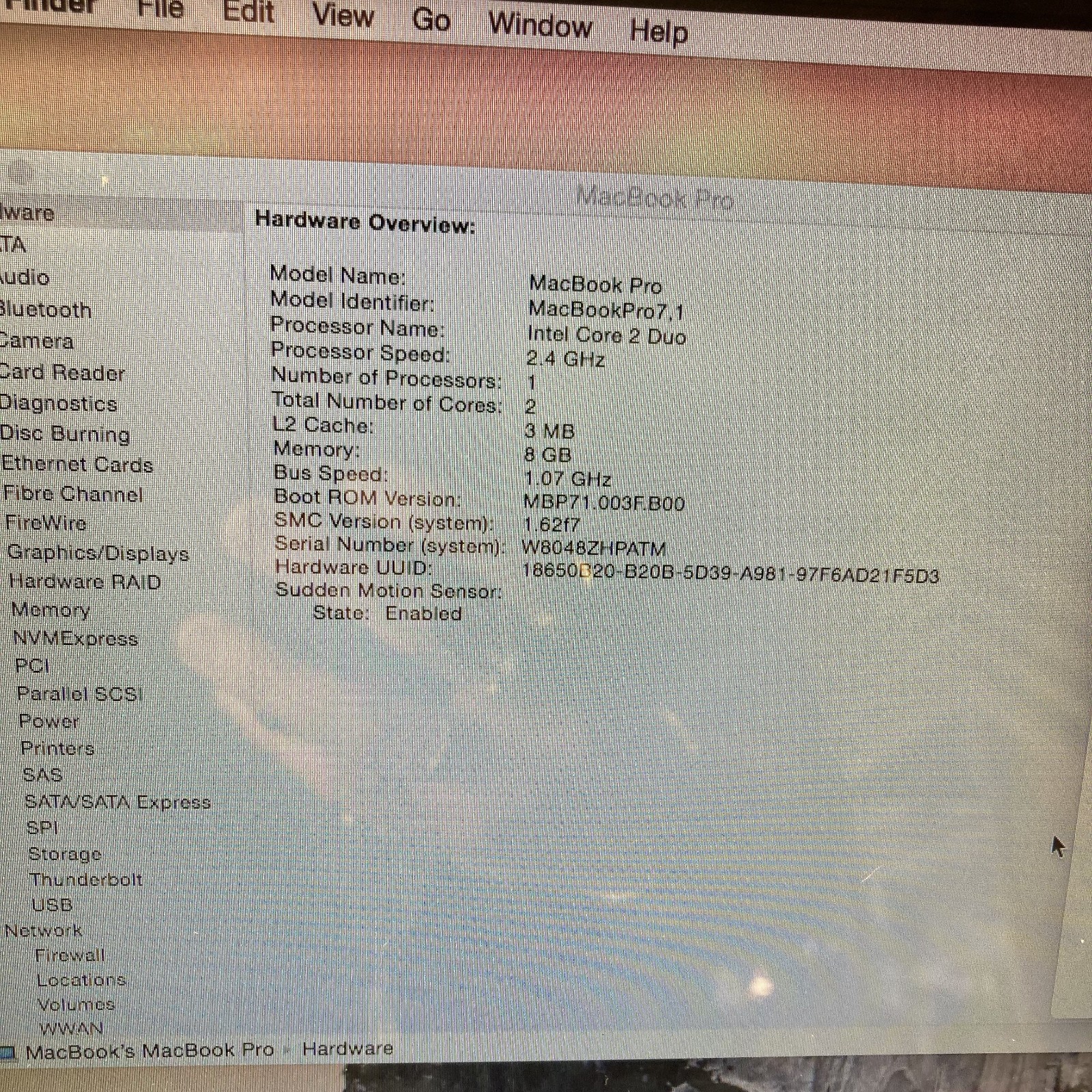Viewport: 1092px width, 1092px height.
Task: Select Volumes under Network
Action: [76, 1004]
